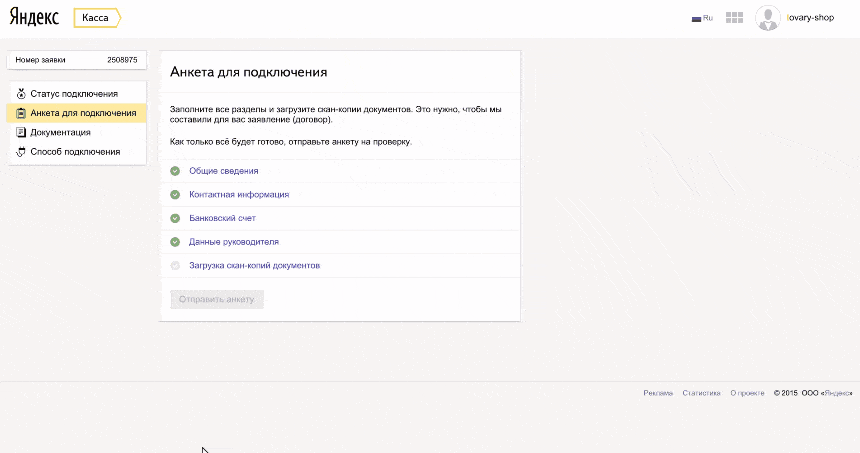The image size is (860, 453).
Task: Click green checkmark next to Банковский счет
Action: coord(175,218)
